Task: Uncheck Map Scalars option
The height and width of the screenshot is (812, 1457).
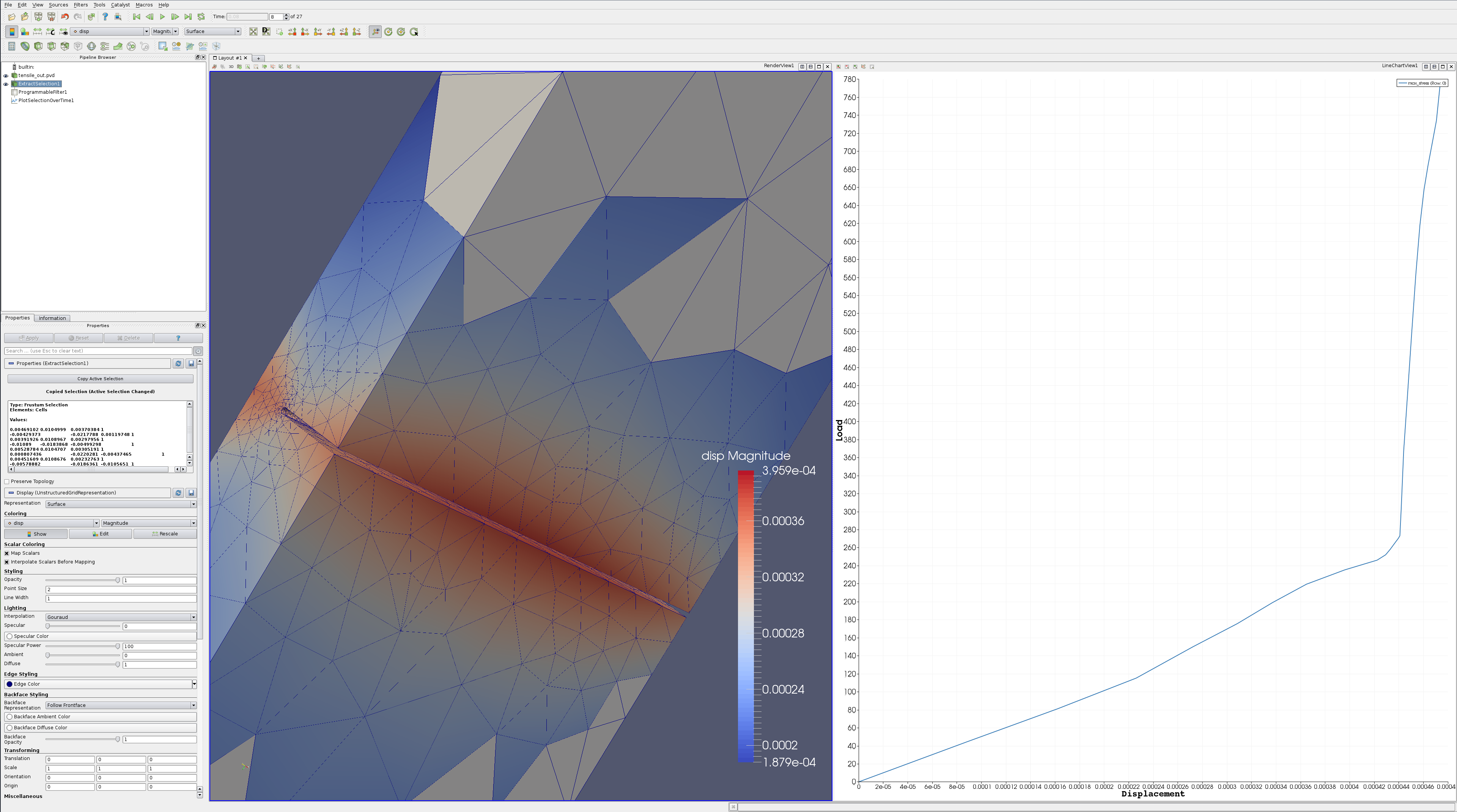Action: click(x=7, y=554)
